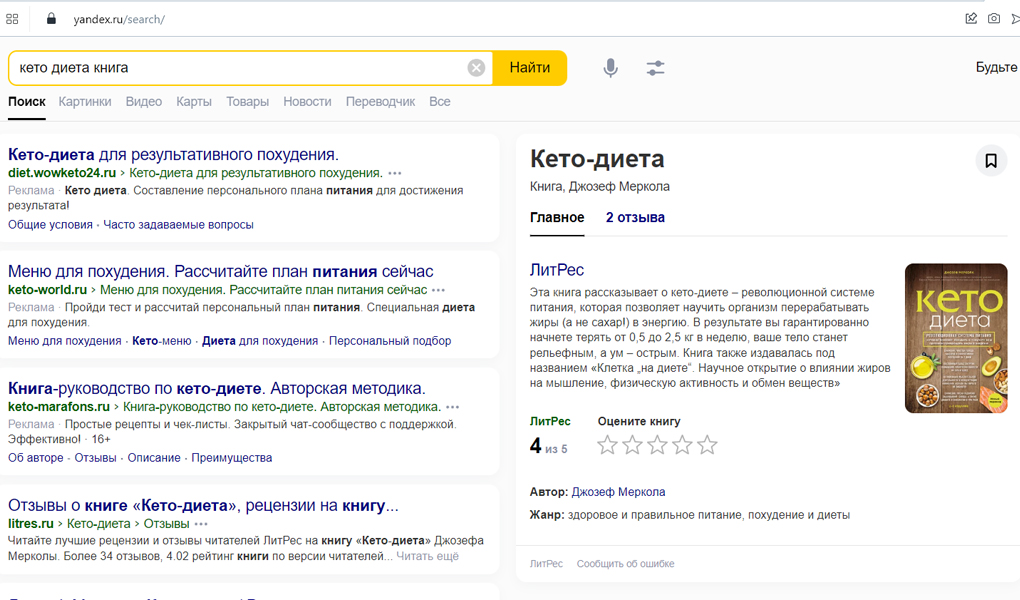Click the padlock site security icon
Screen dimensions: 1020x600
click(51, 19)
